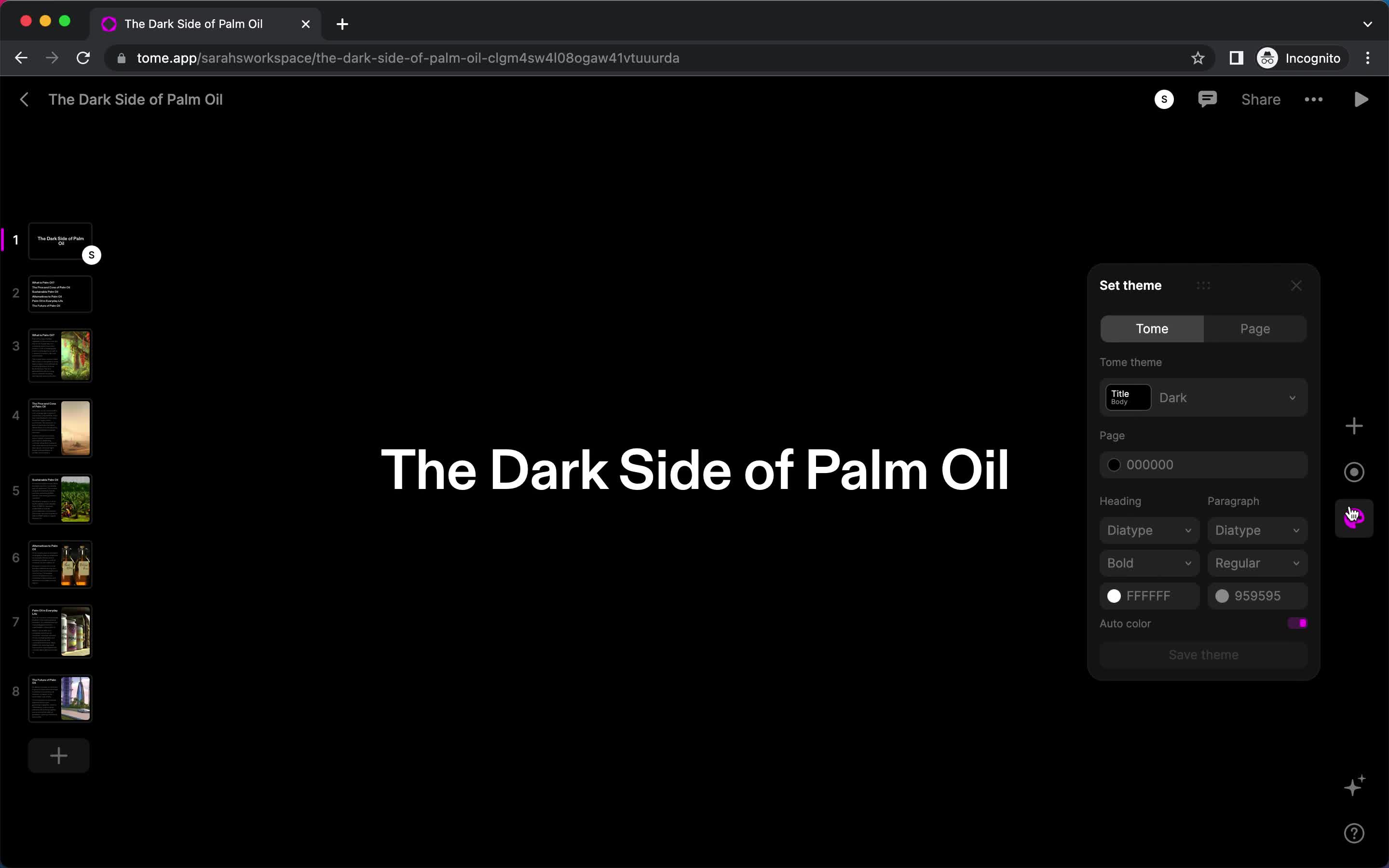Click the sparkle AI assistant icon
The height and width of the screenshot is (868, 1389).
tap(1355, 787)
